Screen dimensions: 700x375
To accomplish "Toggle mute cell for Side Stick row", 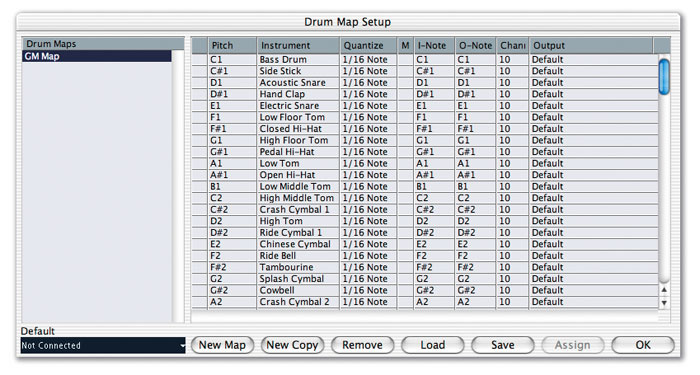I will tap(405, 71).
